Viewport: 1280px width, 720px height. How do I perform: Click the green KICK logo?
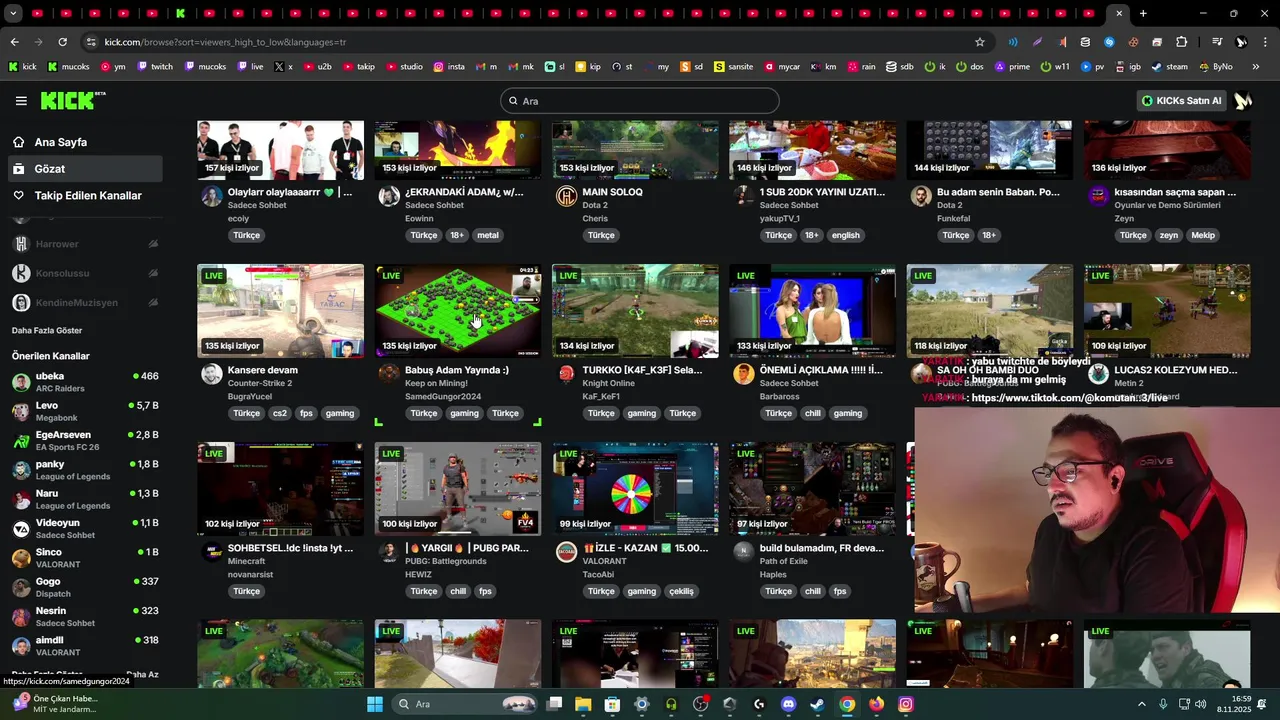(x=72, y=100)
